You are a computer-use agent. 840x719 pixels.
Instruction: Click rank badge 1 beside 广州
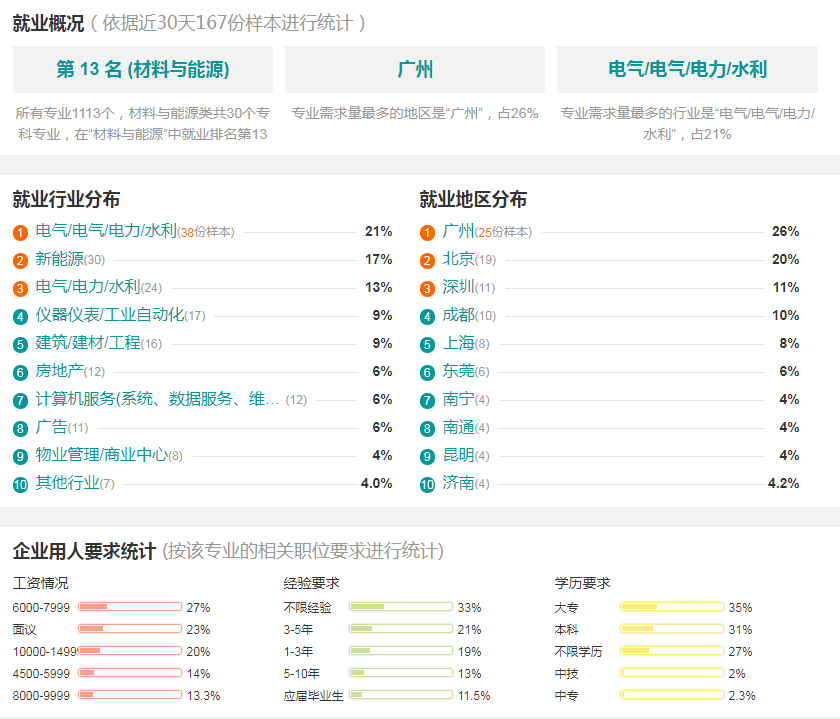427,233
